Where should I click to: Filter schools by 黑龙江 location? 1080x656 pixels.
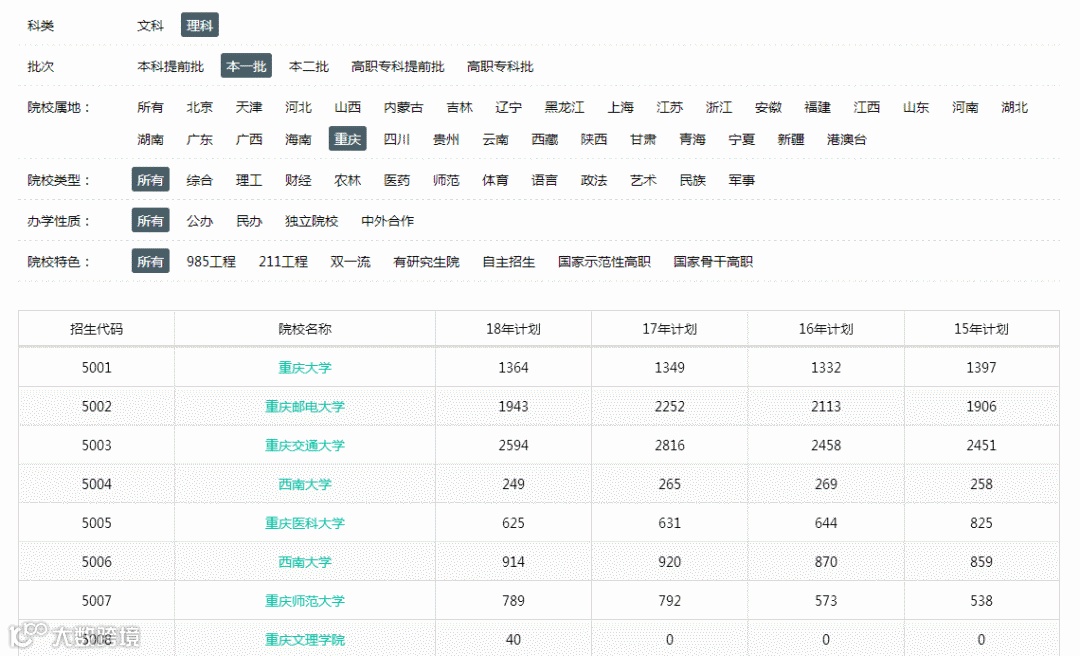tap(564, 107)
